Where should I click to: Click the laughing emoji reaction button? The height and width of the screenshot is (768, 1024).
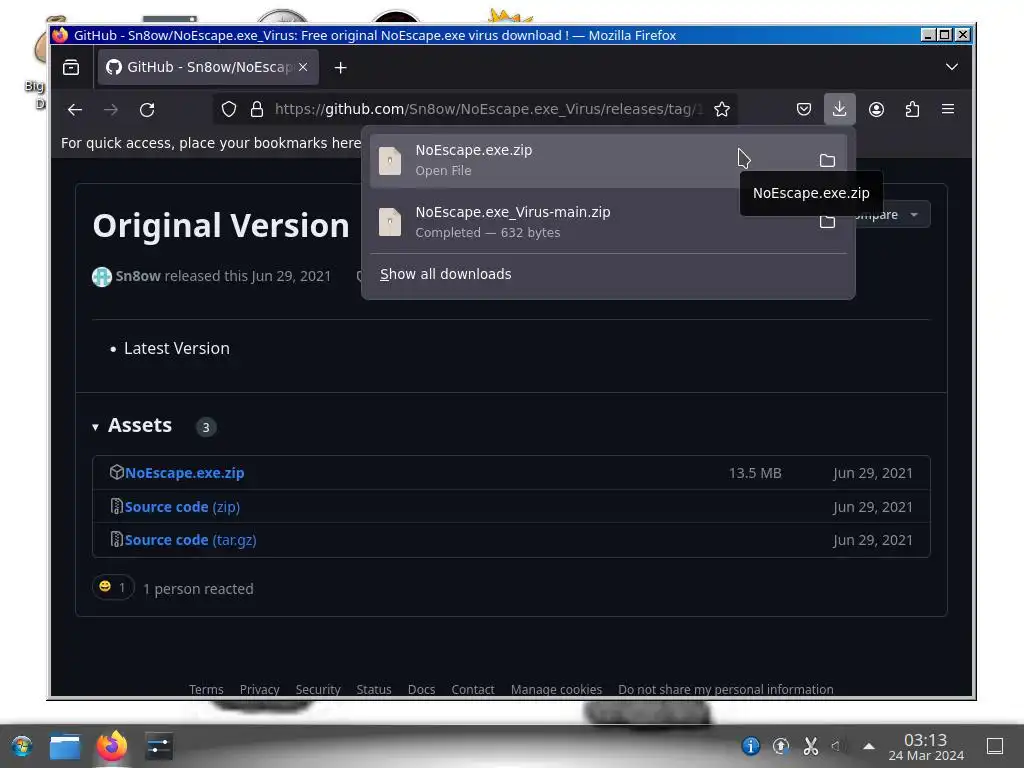113,587
